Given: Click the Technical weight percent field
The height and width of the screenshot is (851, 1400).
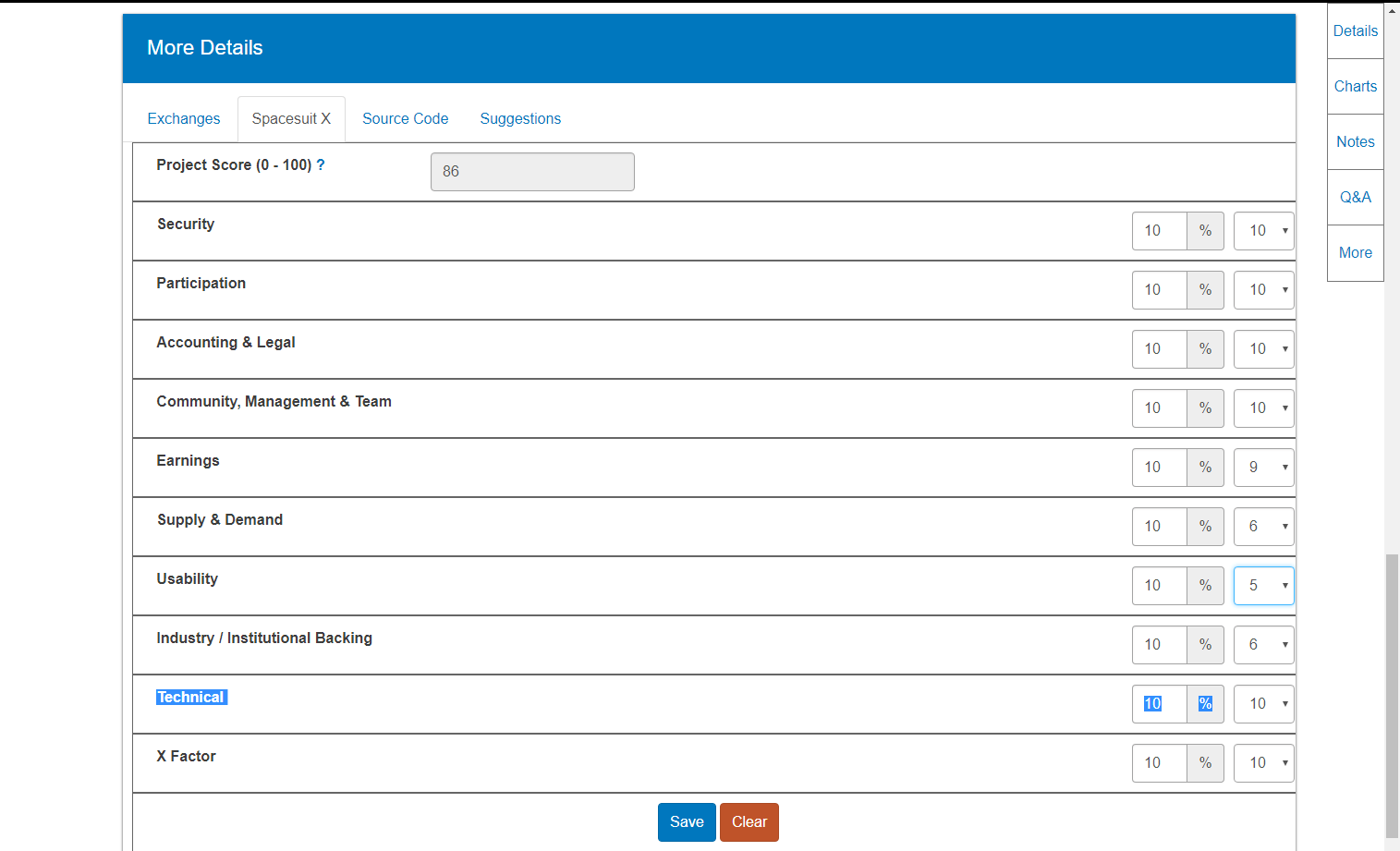Looking at the screenshot, I should 1160,704.
